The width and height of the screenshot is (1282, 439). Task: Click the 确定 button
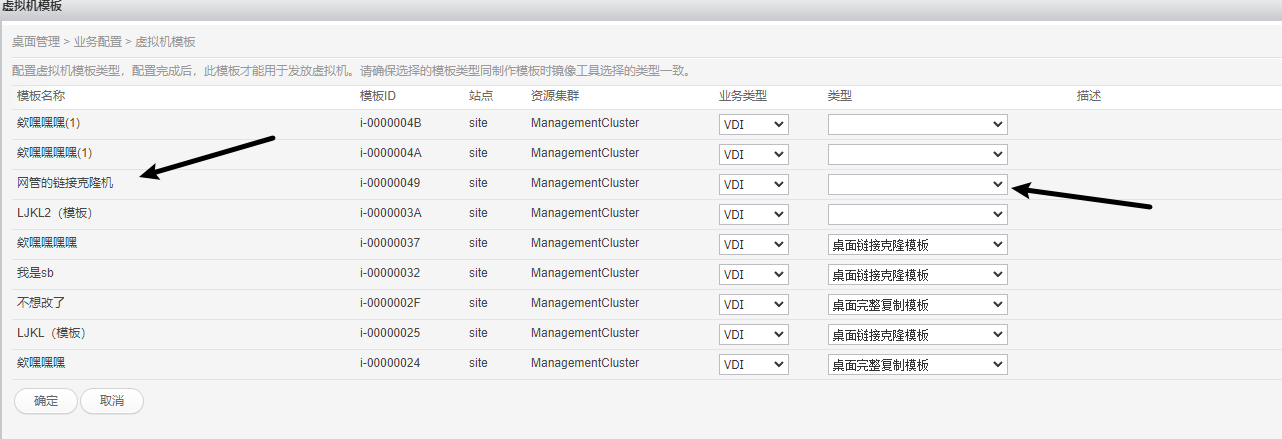click(x=46, y=401)
